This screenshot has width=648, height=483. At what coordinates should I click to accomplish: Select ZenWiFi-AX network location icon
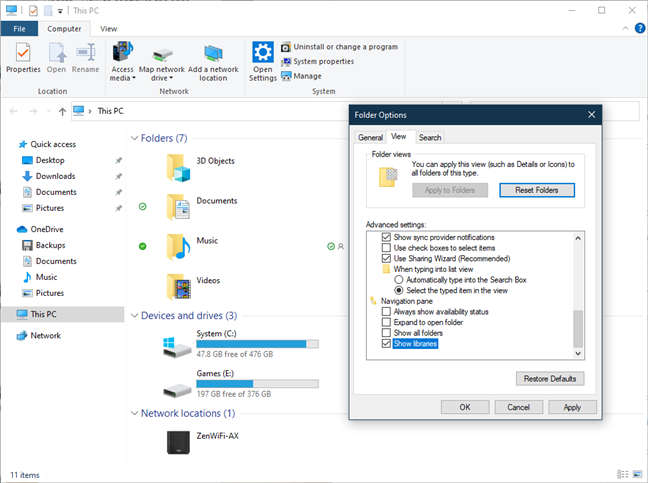click(178, 443)
